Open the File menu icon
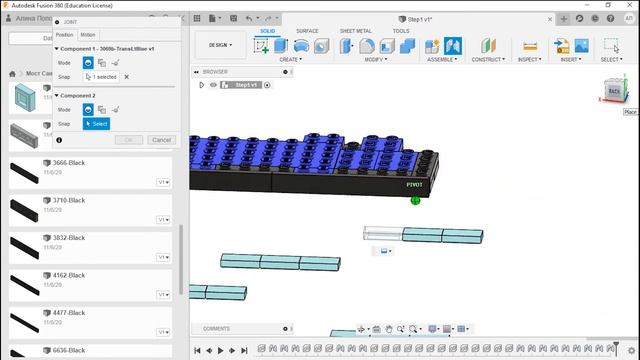This screenshot has width=640, height=360. pyautogui.click(x=214, y=18)
